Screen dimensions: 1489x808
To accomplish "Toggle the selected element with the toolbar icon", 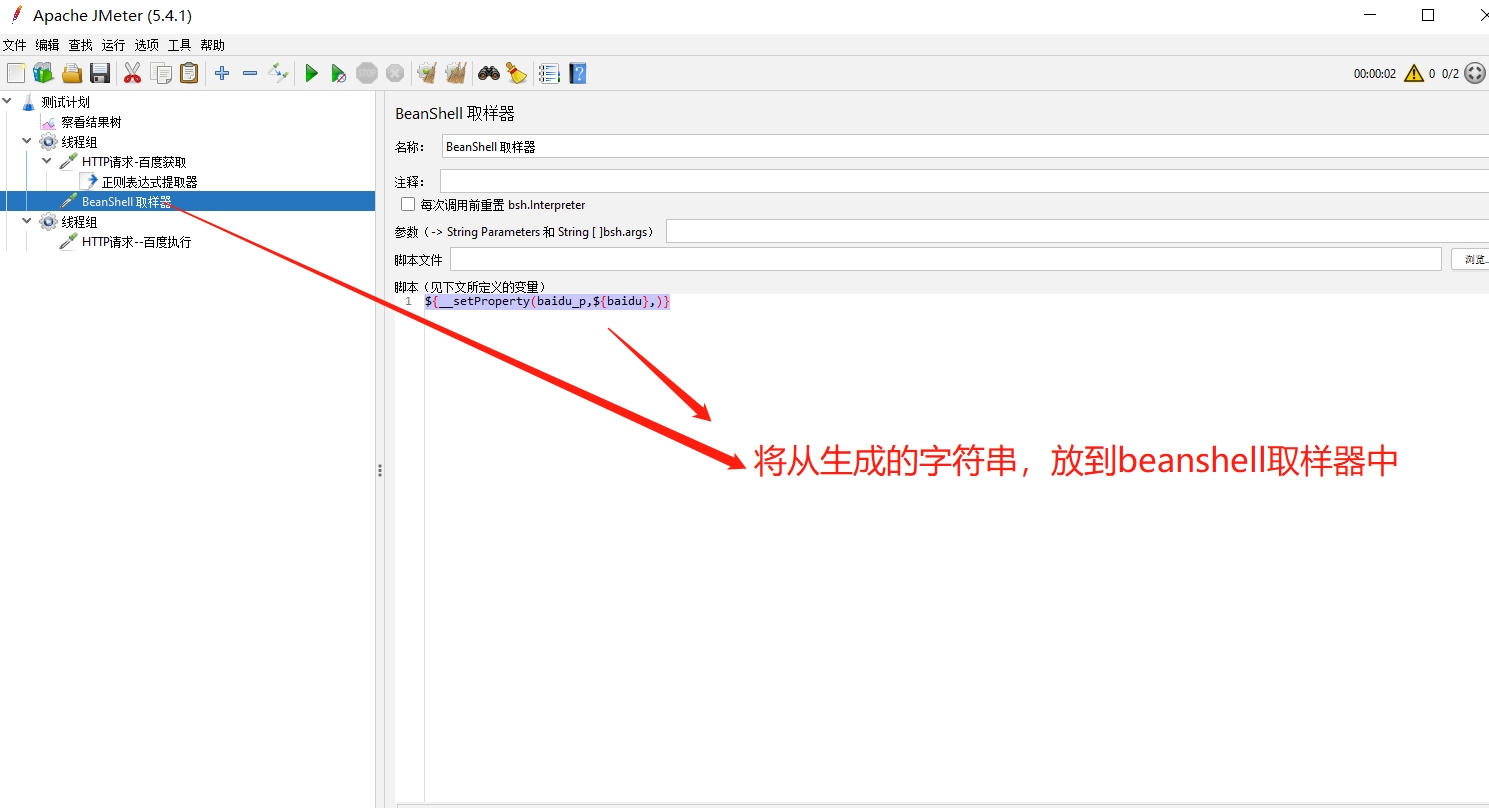I will (x=278, y=73).
